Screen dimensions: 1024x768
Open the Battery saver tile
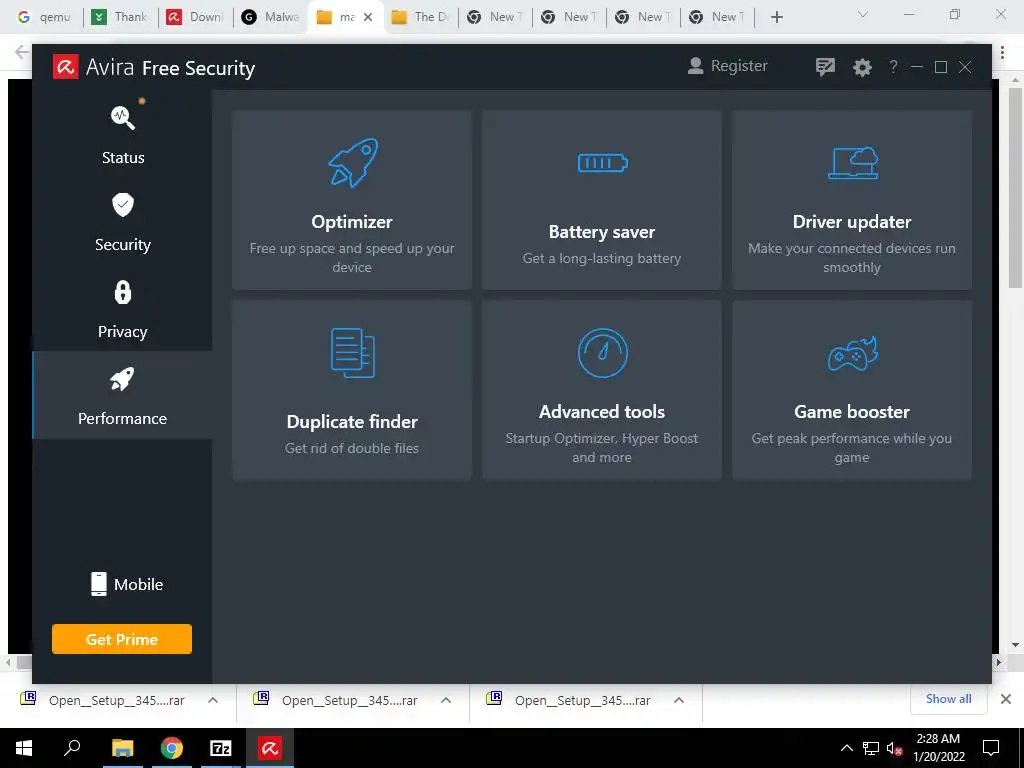[x=601, y=200]
